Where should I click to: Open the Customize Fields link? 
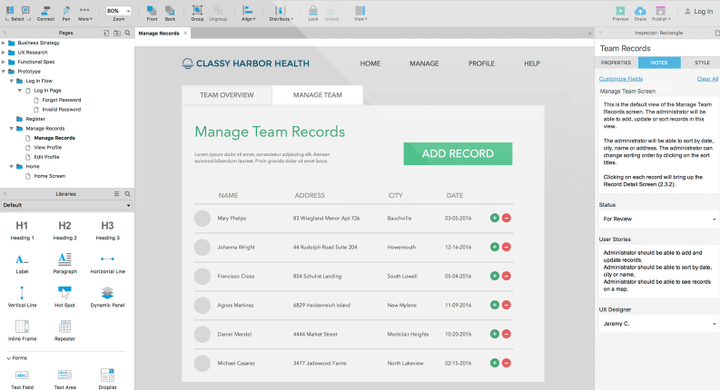pos(621,79)
